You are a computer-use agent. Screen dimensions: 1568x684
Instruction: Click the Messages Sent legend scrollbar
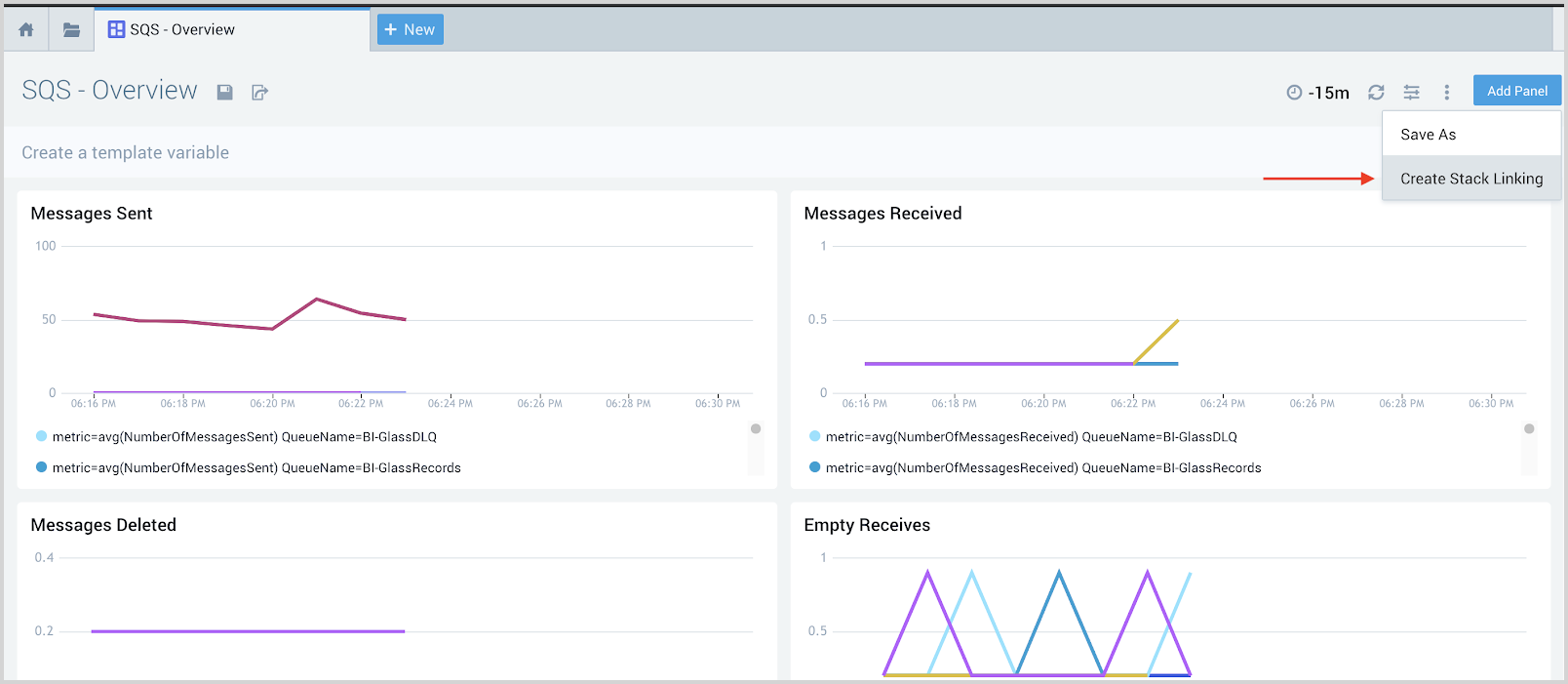point(756,449)
